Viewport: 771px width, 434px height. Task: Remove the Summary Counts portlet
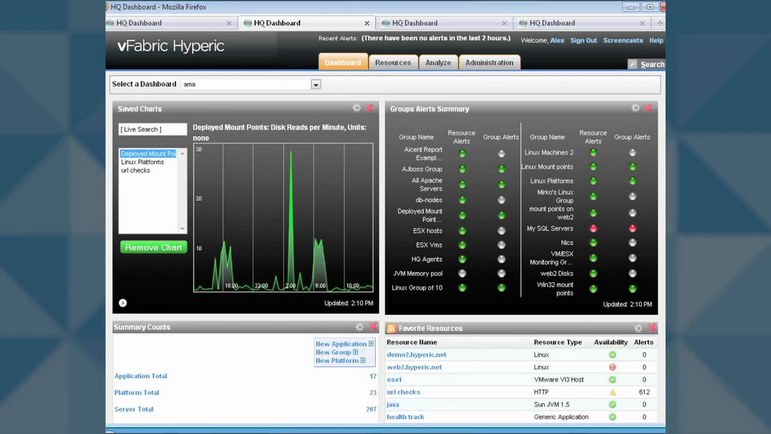click(x=373, y=326)
